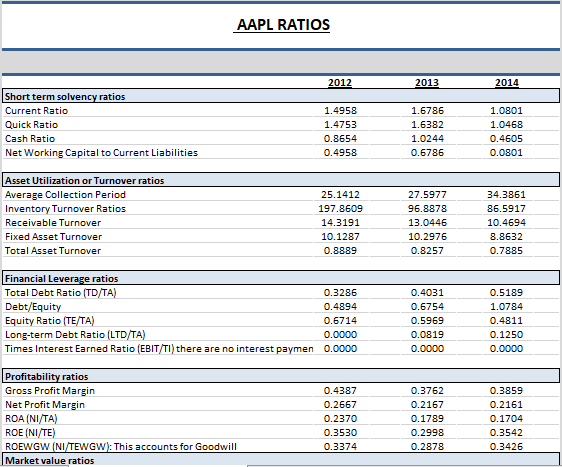
Task: Select the 2013 column header
Action: click(427, 82)
